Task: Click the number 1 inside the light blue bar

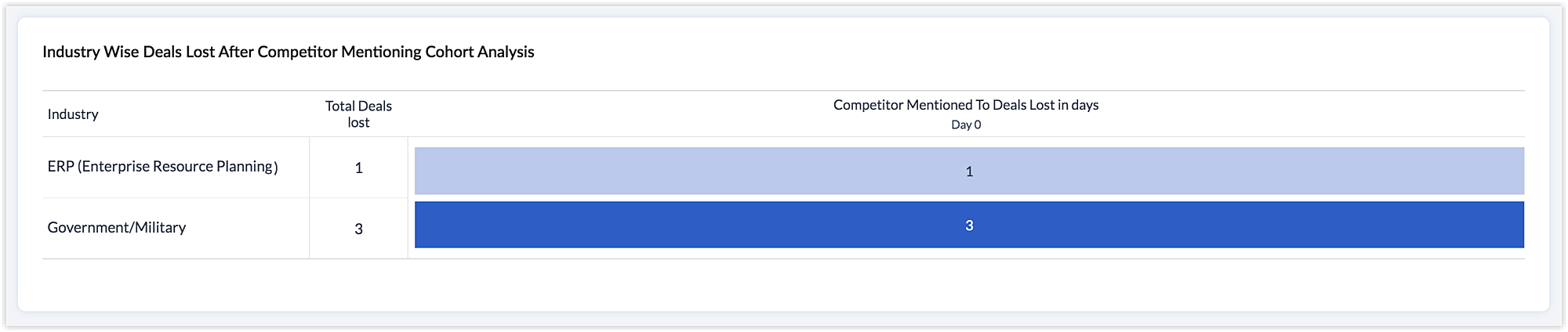Action: coord(969,171)
